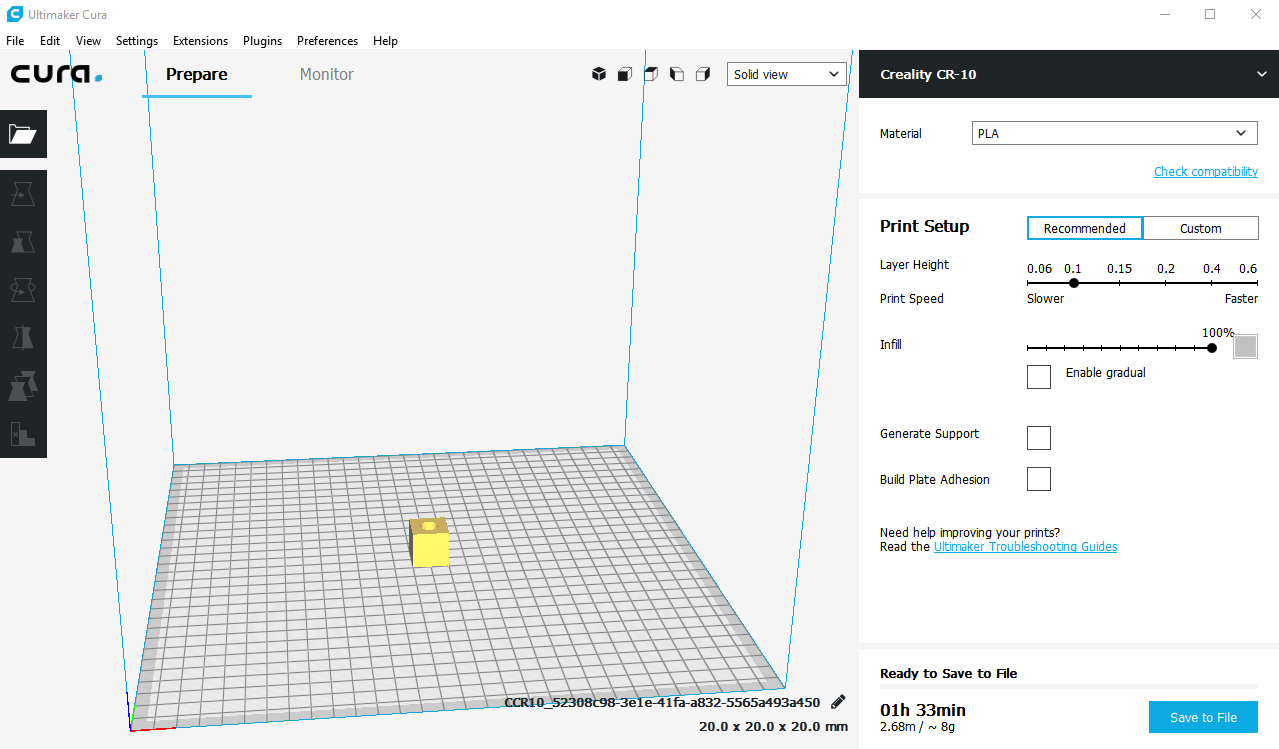Switch to 3D perspective camera view icon

599,74
